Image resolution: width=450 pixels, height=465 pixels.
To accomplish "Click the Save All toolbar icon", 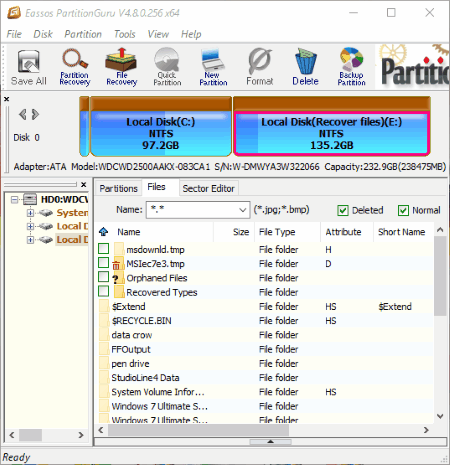I will coord(29,67).
